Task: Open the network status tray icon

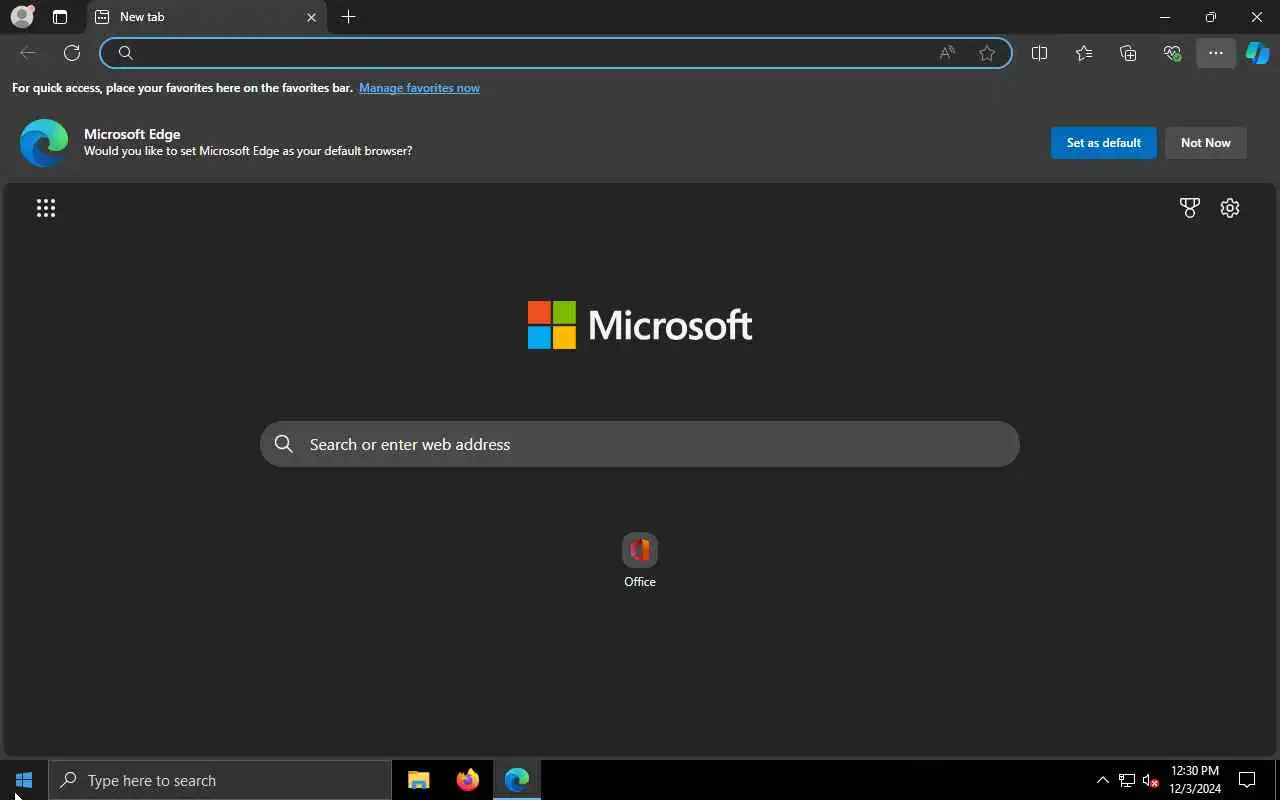Action: pyautogui.click(x=1127, y=780)
